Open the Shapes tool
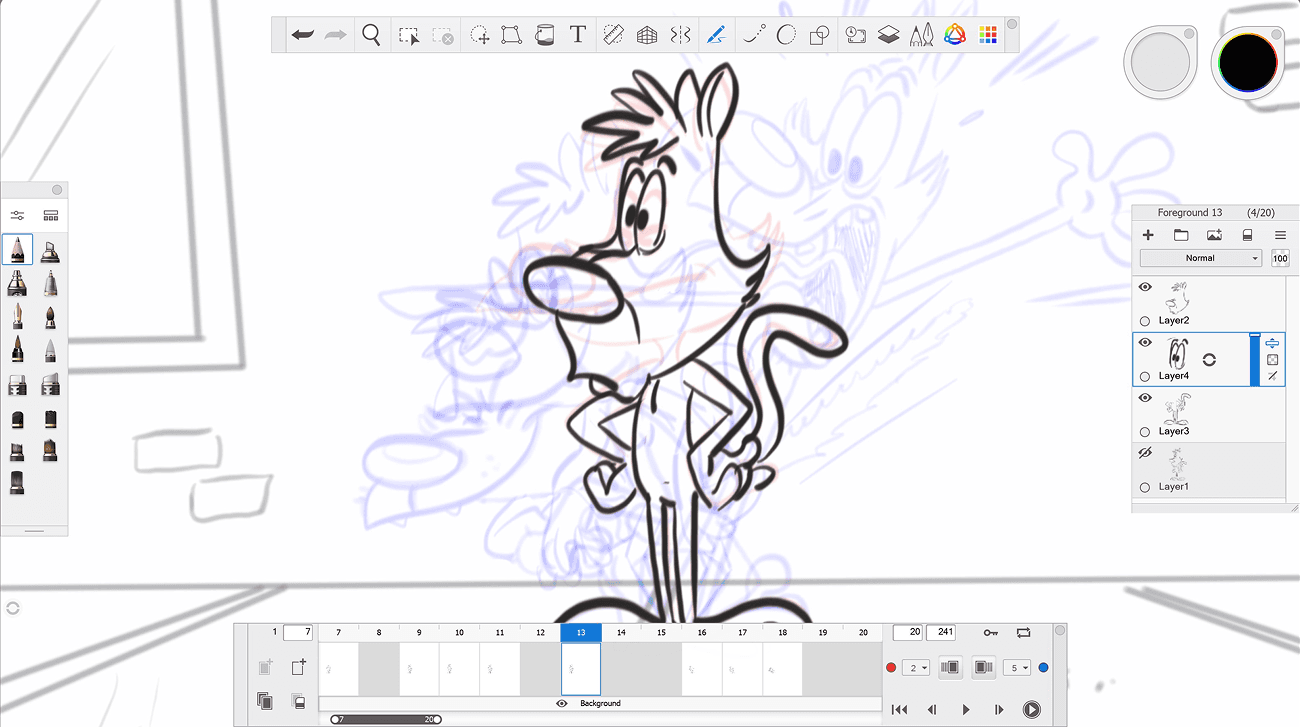Image resolution: width=1300 pixels, height=727 pixels. coord(819,36)
